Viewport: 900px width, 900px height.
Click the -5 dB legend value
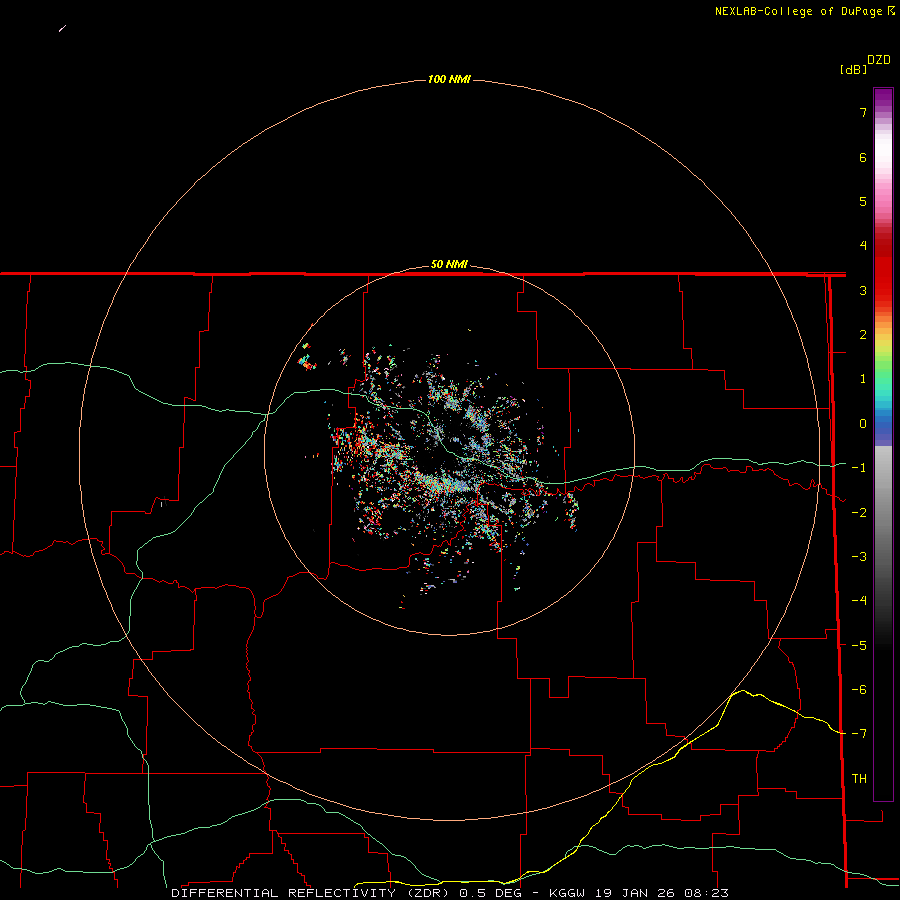(859, 646)
